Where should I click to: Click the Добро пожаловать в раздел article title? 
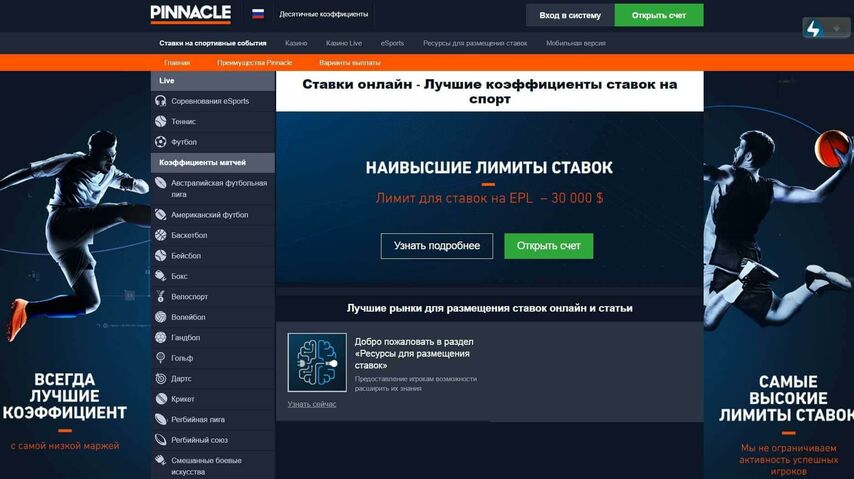(414, 354)
